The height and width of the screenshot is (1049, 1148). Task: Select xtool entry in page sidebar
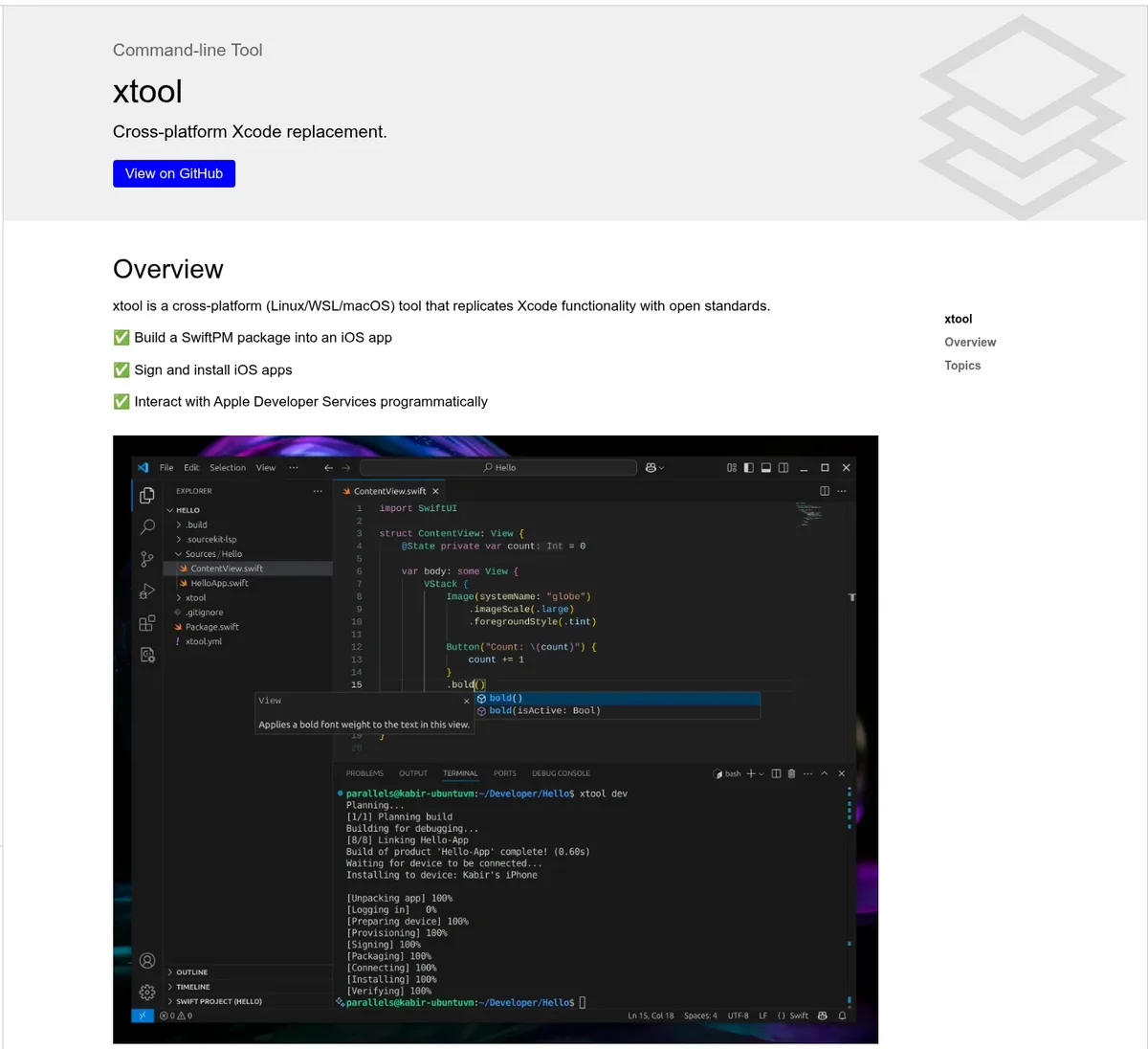tap(958, 319)
